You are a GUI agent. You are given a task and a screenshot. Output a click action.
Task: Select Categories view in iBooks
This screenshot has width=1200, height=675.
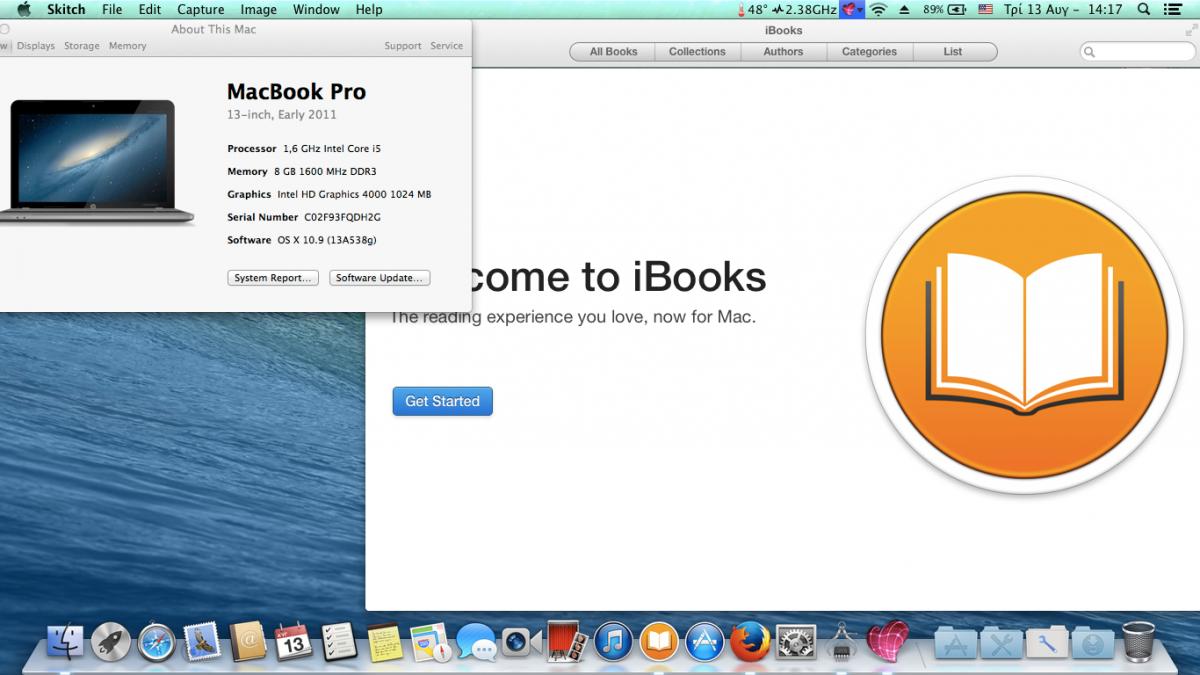(869, 51)
